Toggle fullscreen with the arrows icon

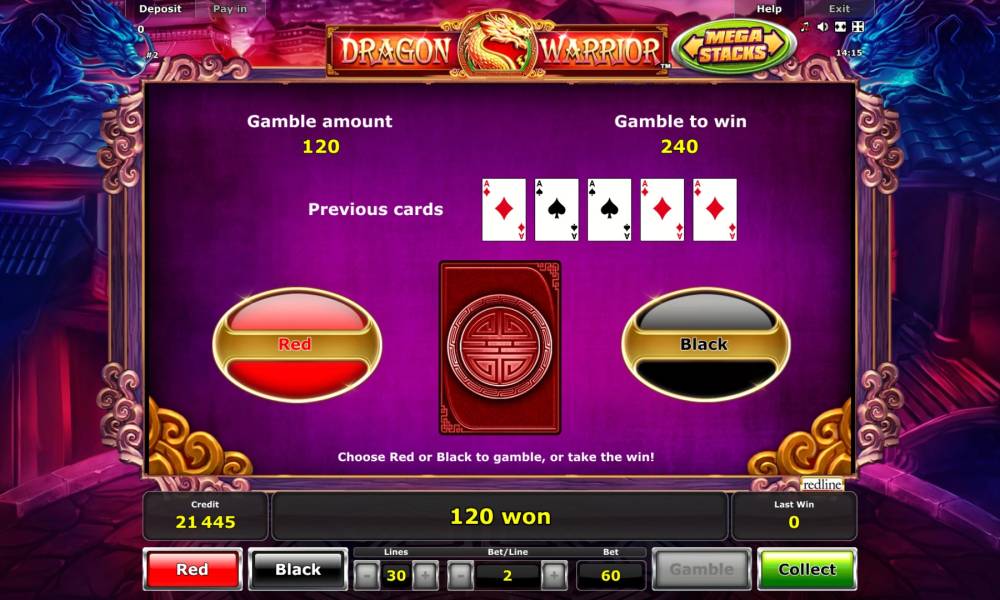tap(858, 27)
